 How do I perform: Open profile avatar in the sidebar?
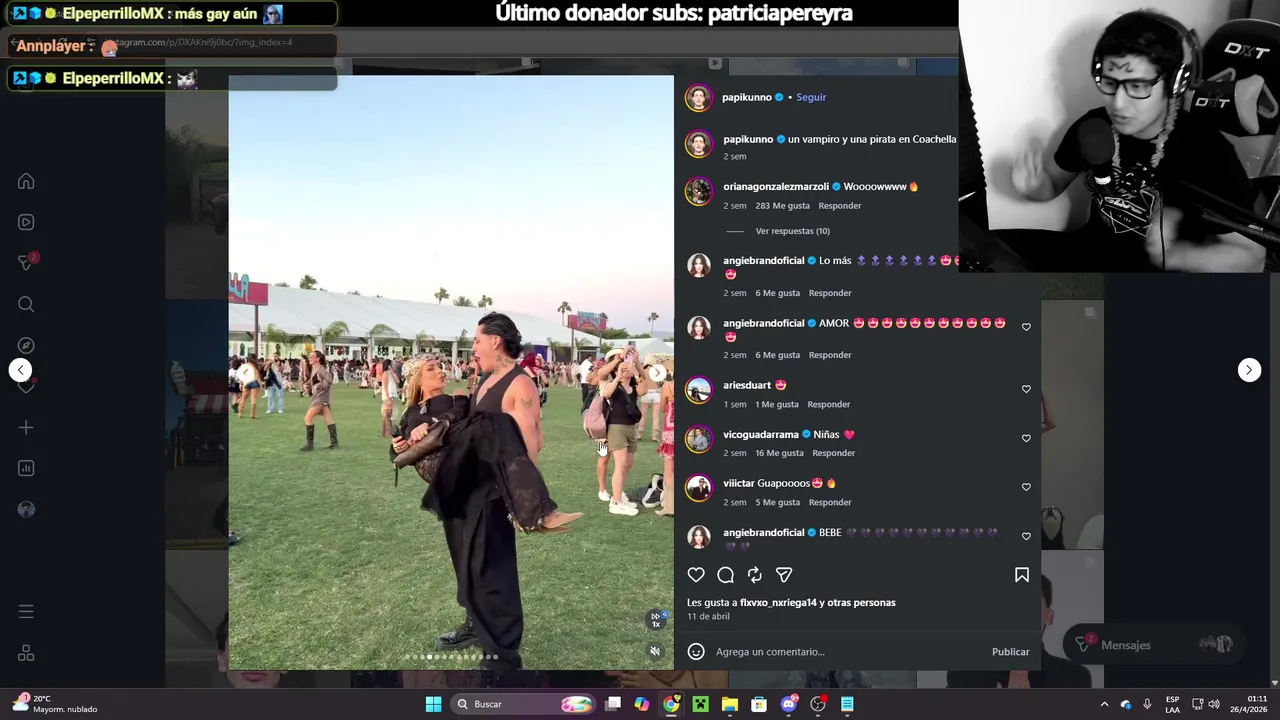(x=26, y=509)
